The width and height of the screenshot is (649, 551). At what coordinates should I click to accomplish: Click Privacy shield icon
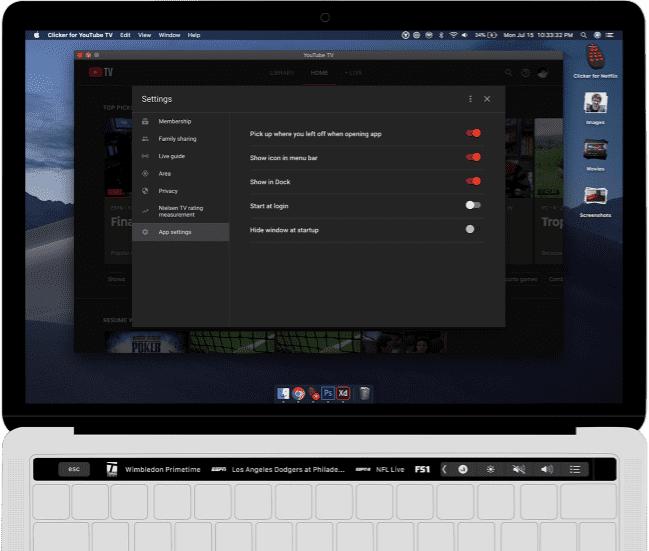[x=145, y=191]
